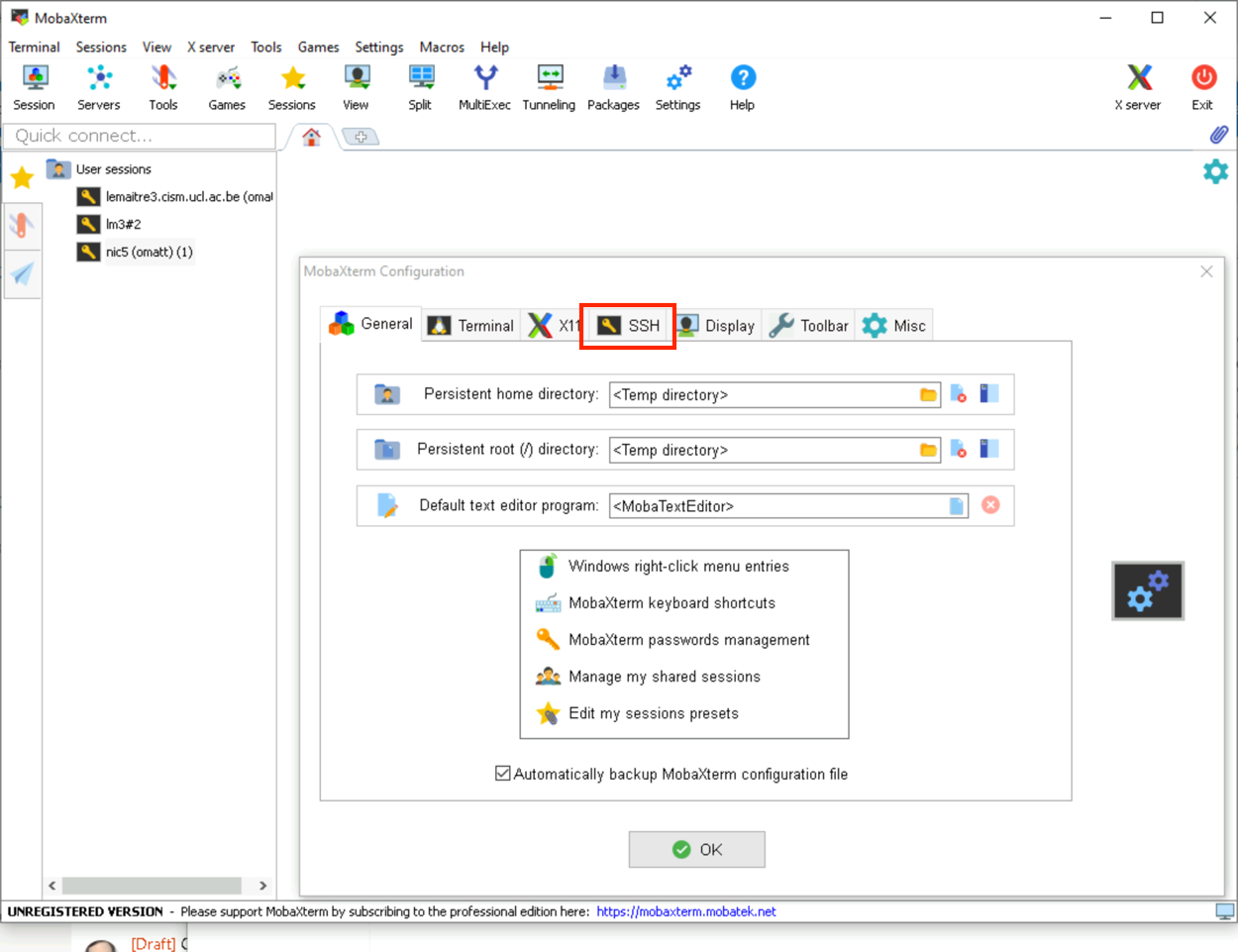Image resolution: width=1238 pixels, height=952 pixels.
Task: Open the Macros menu
Action: point(442,47)
